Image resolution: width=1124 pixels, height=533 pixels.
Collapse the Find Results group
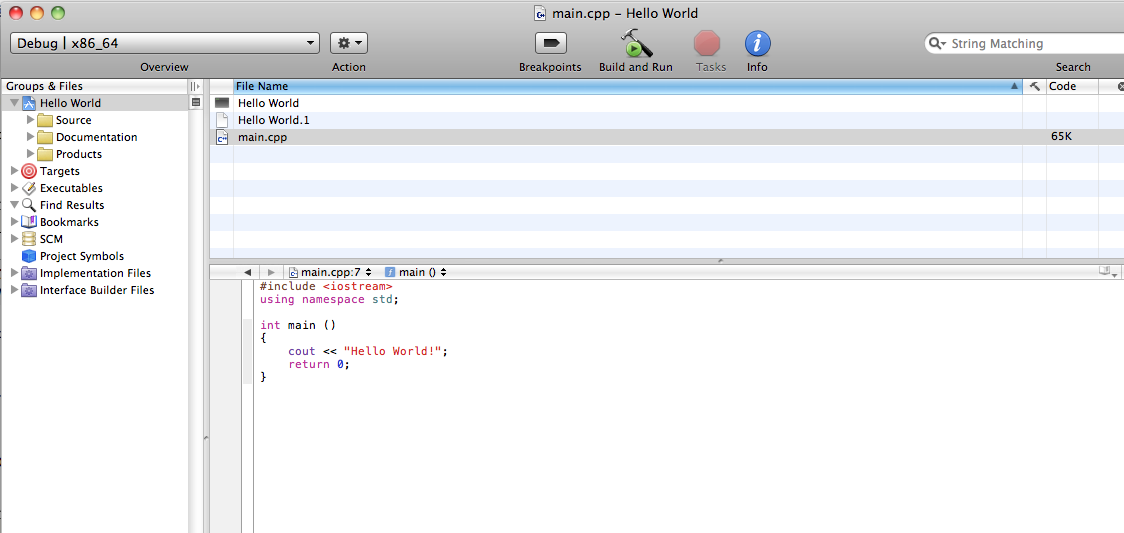pyautogui.click(x=14, y=205)
